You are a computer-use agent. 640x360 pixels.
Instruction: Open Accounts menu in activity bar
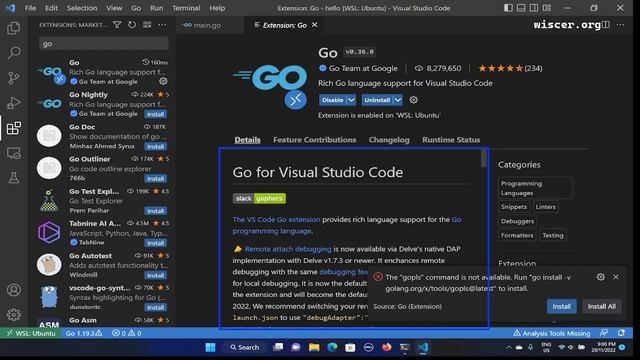point(13,290)
